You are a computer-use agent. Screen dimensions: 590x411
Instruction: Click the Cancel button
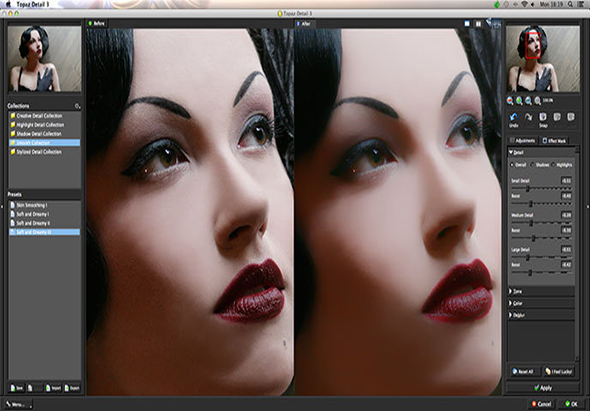coord(541,404)
